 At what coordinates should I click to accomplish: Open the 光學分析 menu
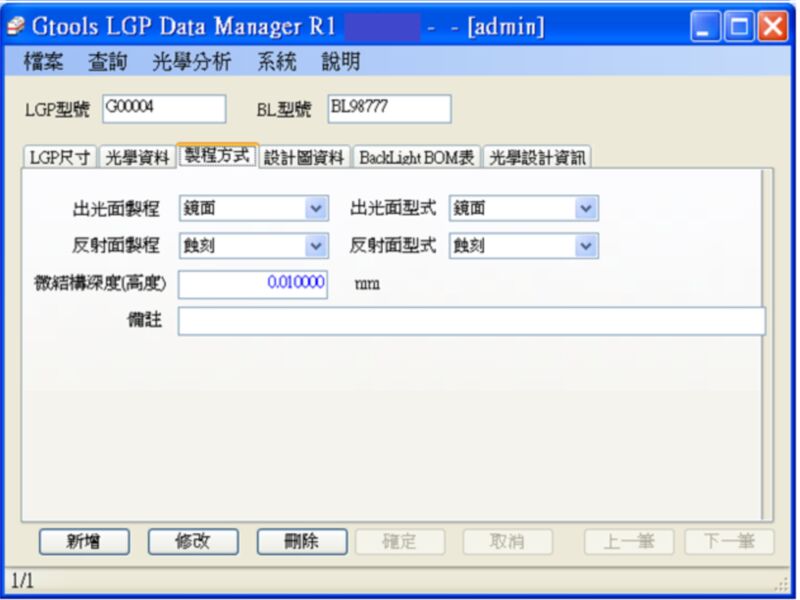coord(190,62)
